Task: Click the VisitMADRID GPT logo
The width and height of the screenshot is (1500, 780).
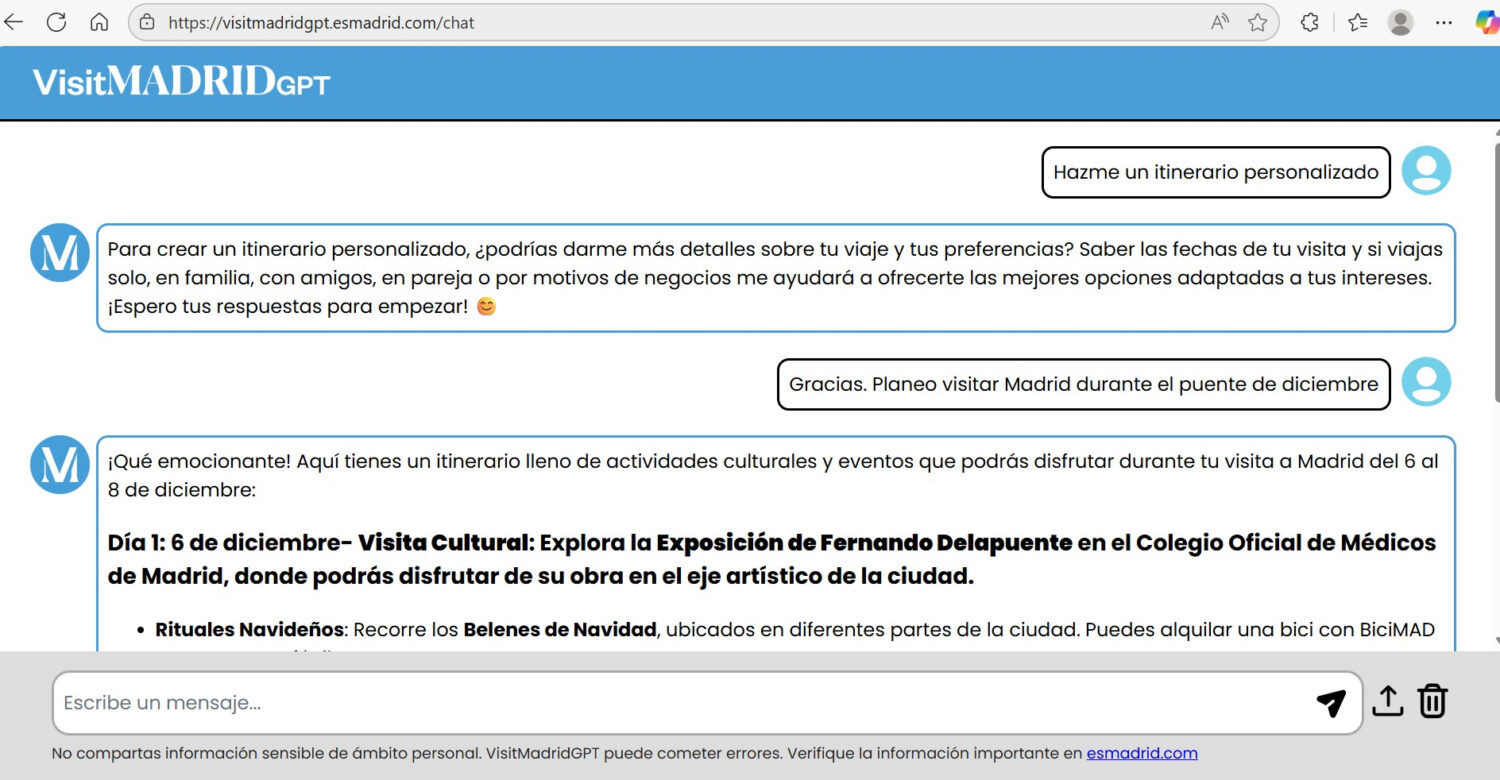Action: pos(181,82)
